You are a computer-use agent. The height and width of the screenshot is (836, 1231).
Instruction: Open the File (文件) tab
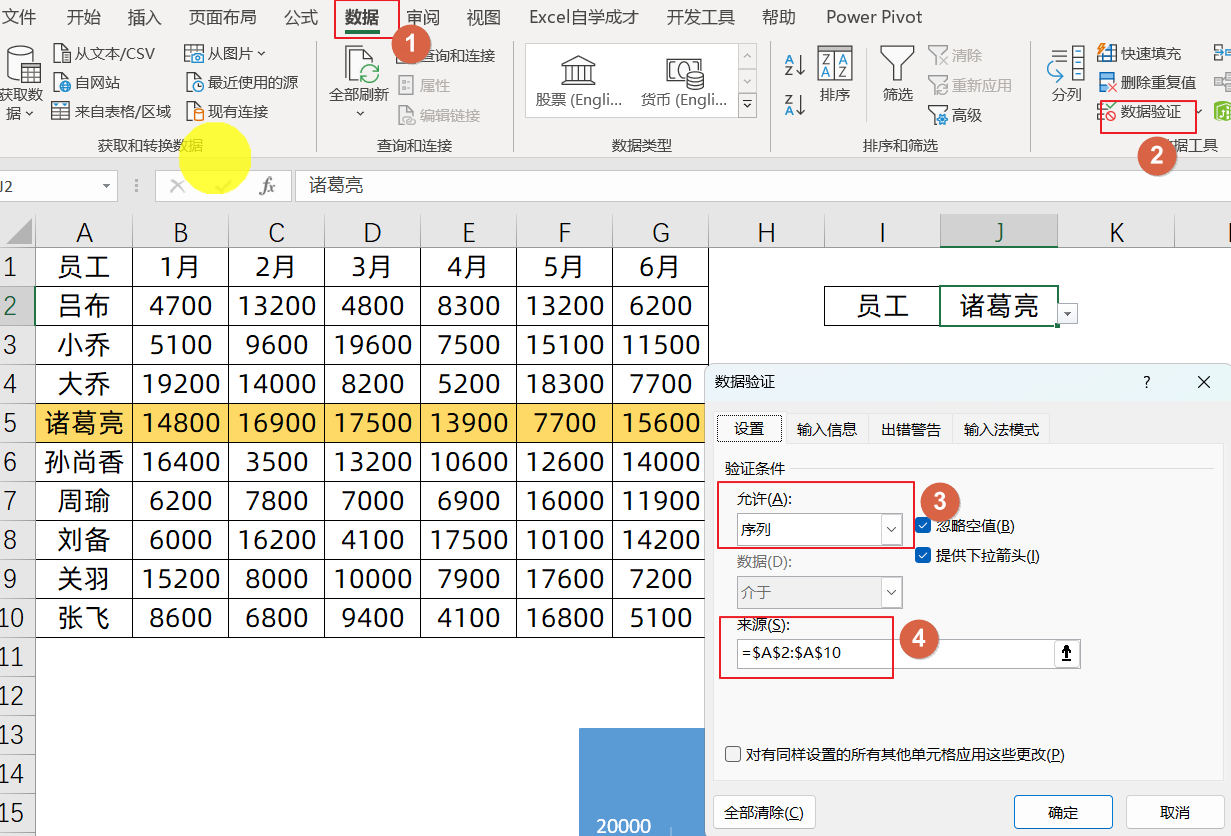click(x=19, y=17)
